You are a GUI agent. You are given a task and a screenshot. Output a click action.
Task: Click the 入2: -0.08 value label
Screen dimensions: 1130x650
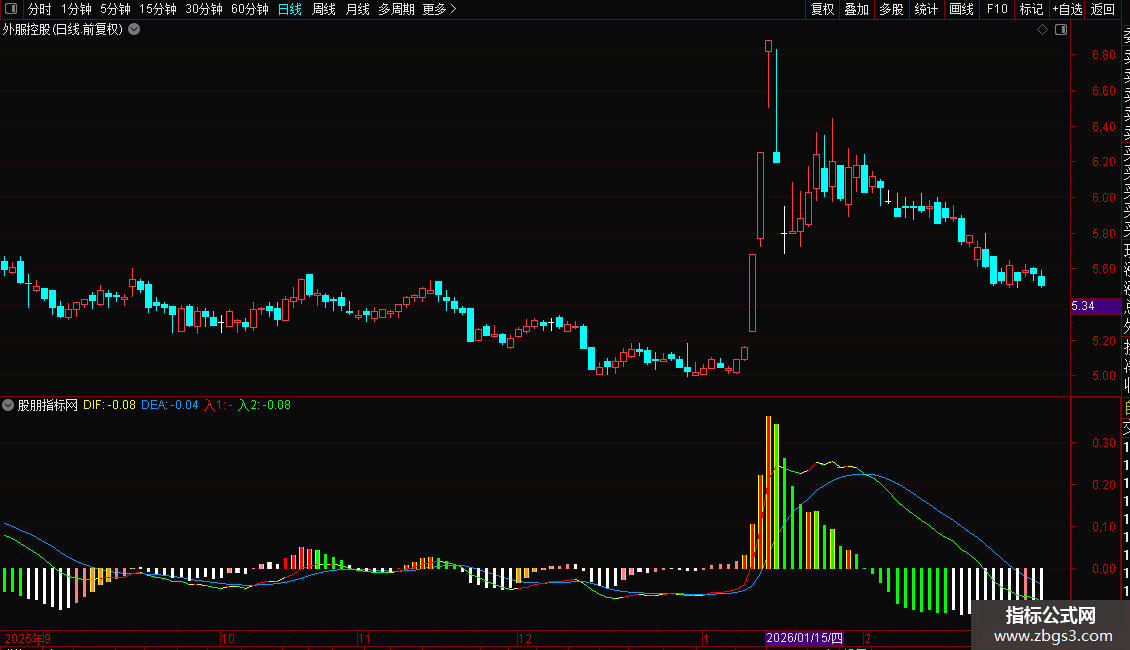264,405
